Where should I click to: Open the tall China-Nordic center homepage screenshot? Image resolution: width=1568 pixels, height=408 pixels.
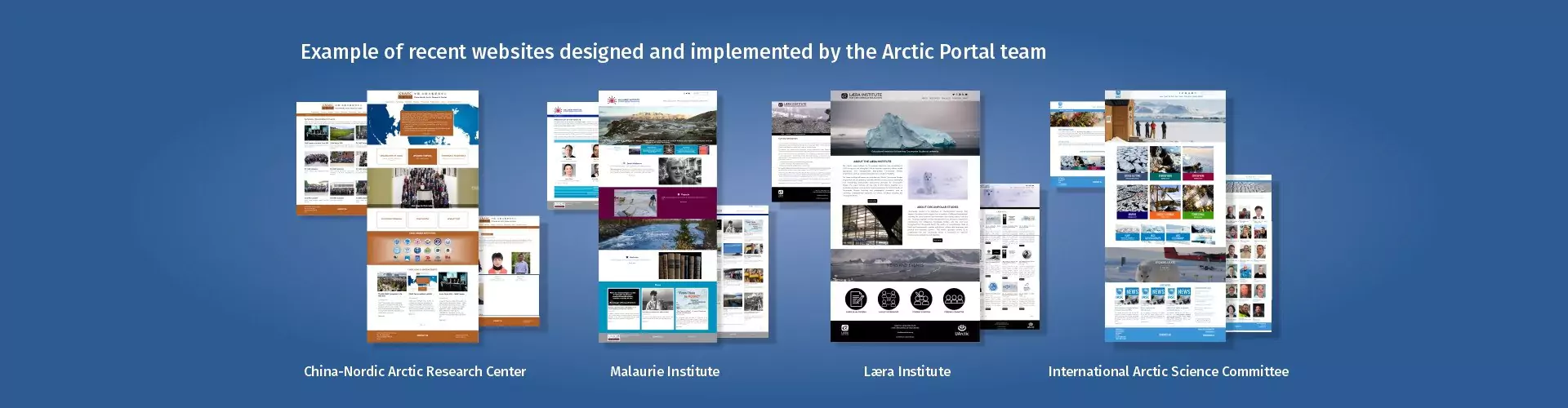click(x=423, y=216)
